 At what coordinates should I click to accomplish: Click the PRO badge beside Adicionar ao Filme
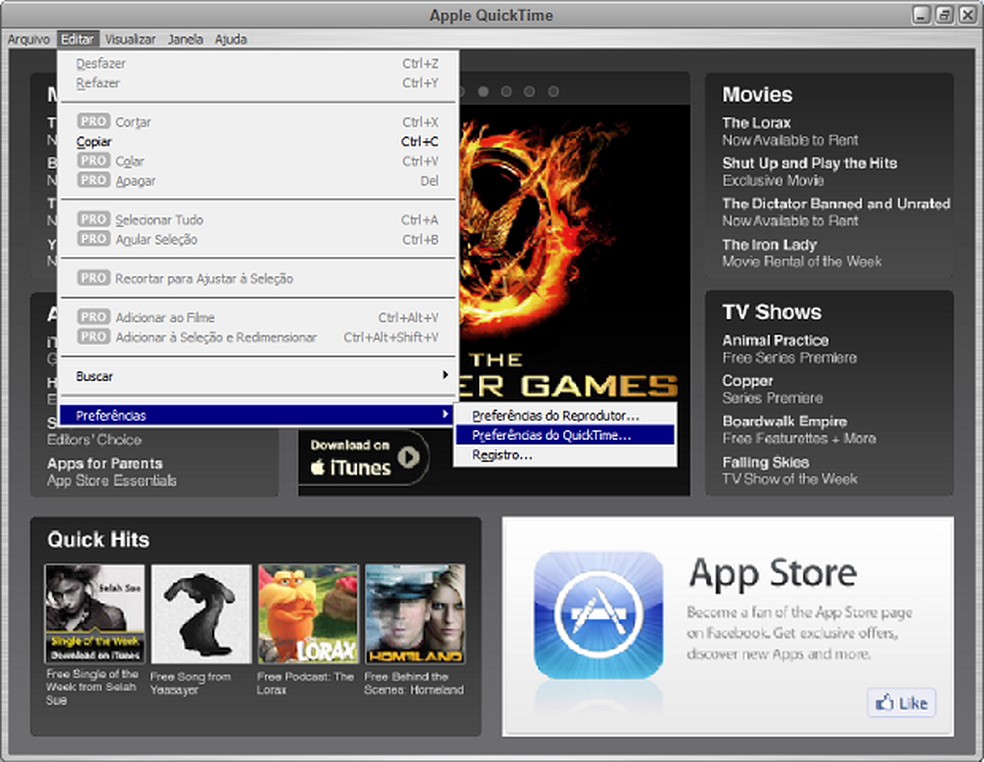pos(94,317)
